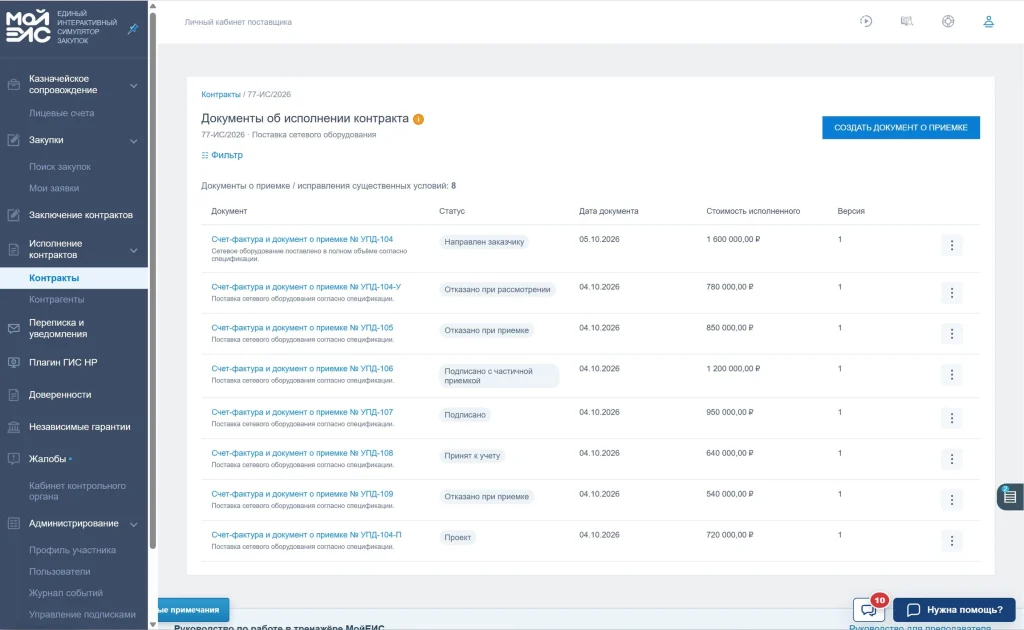This screenshot has height=630, width=1024.
Task: Open actions menu for УПД-104 row
Action: point(952,245)
